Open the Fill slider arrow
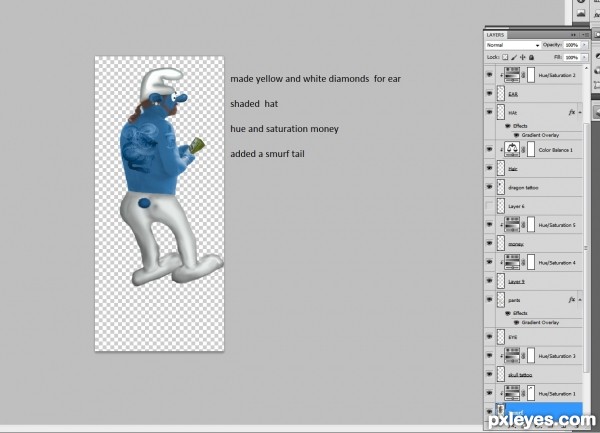The height and width of the screenshot is (433, 600). tap(584, 57)
